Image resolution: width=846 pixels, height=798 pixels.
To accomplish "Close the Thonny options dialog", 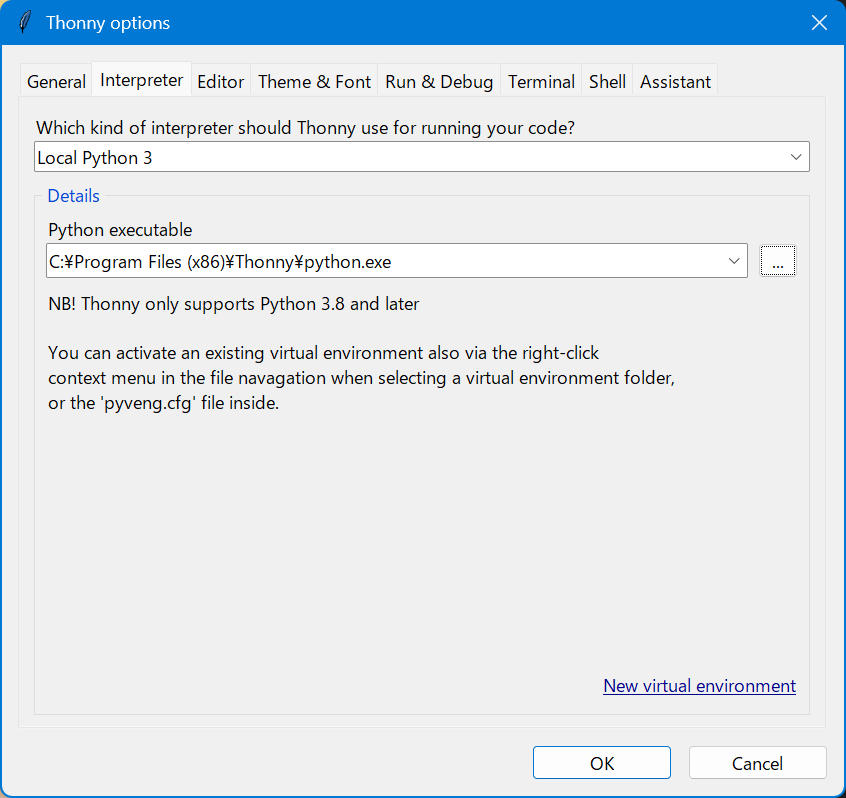I will (x=819, y=23).
